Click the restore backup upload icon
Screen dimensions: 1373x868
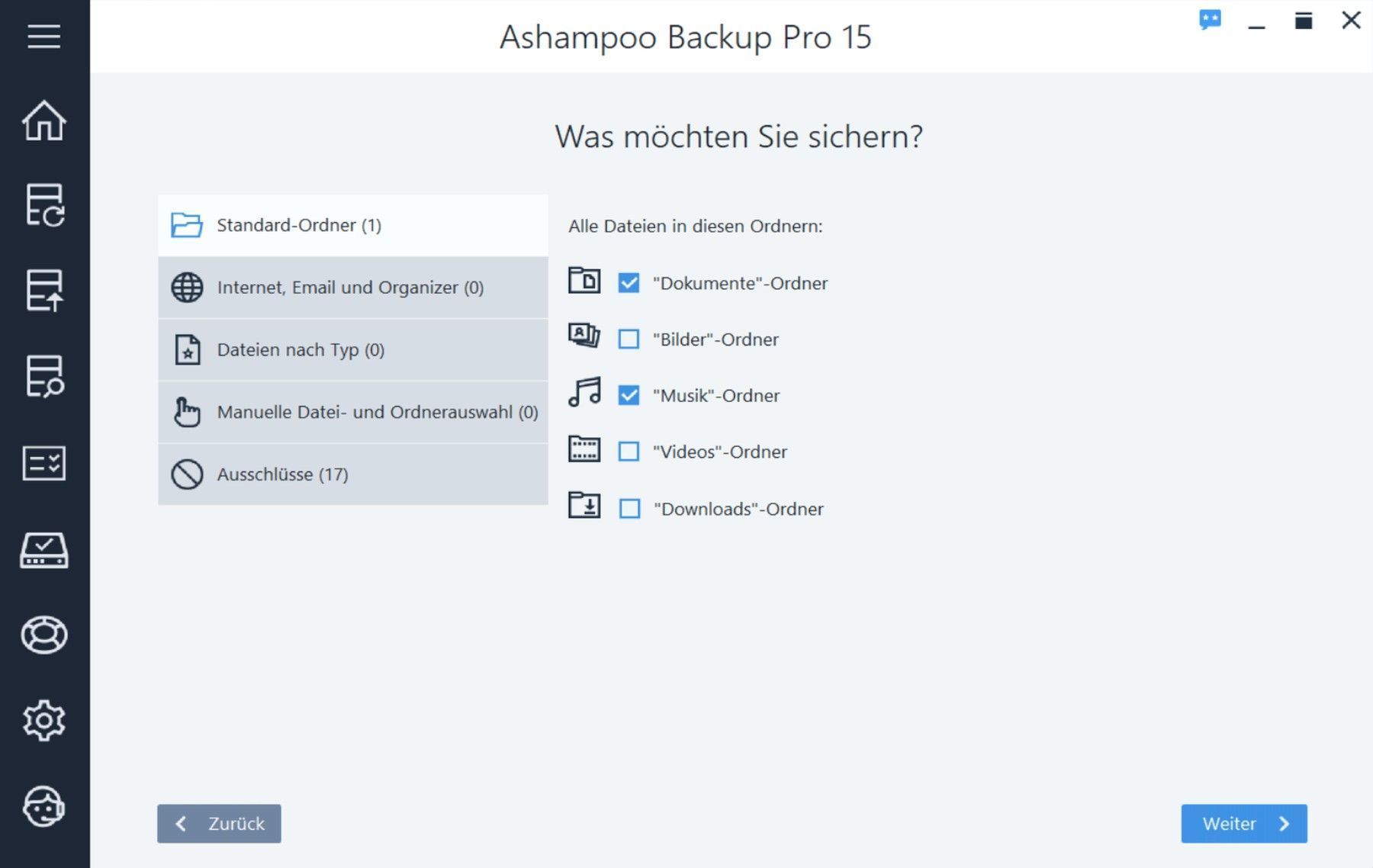coord(44,291)
